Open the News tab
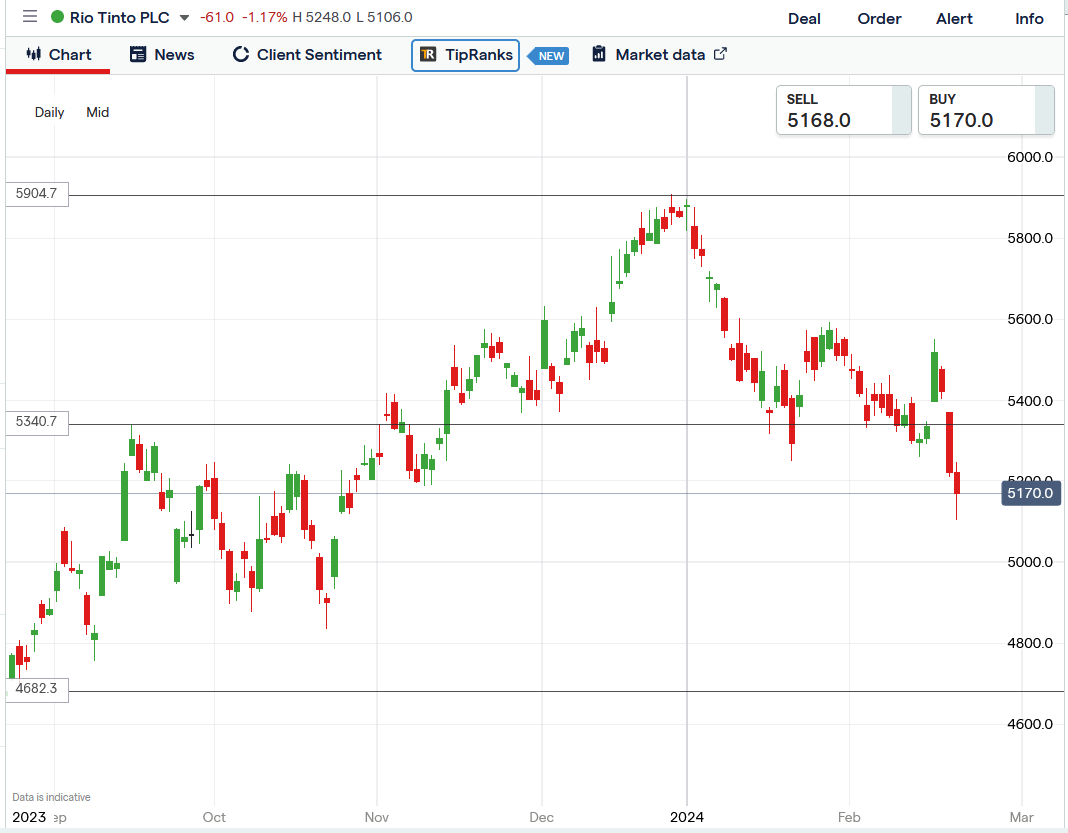The width and height of the screenshot is (1068, 833). click(x=162, y=55)
